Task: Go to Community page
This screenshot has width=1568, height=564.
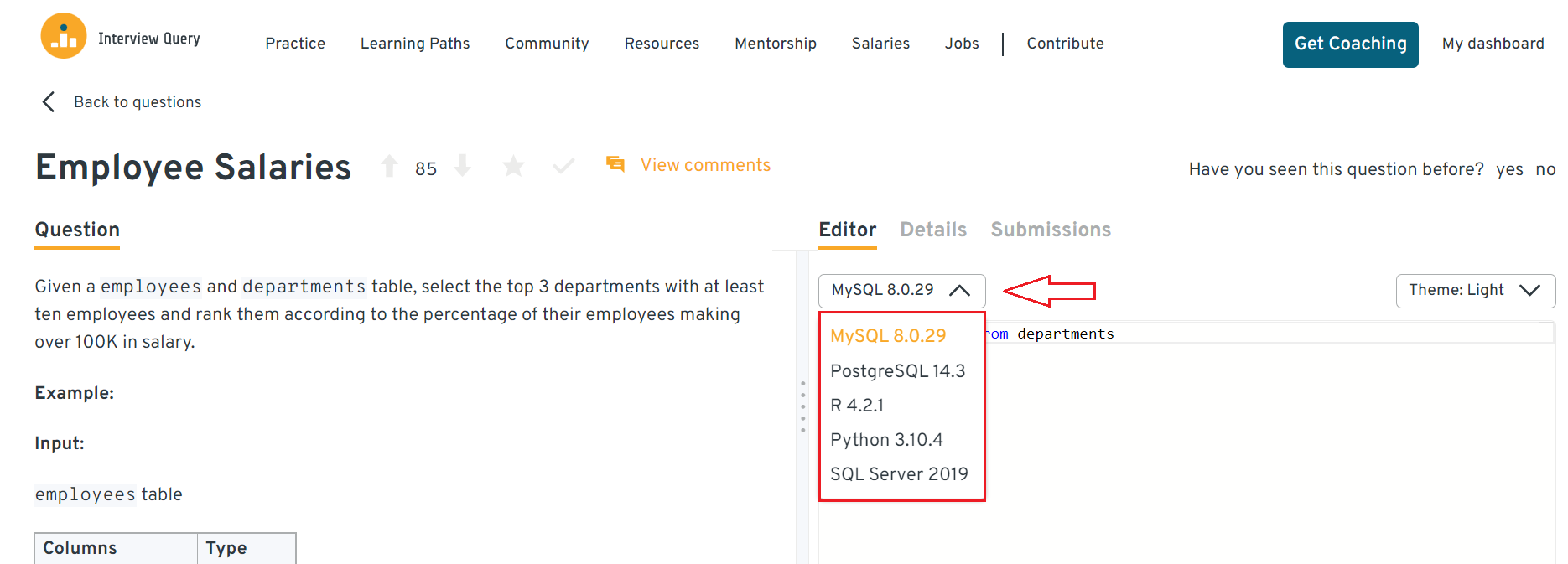Action: 547,44
